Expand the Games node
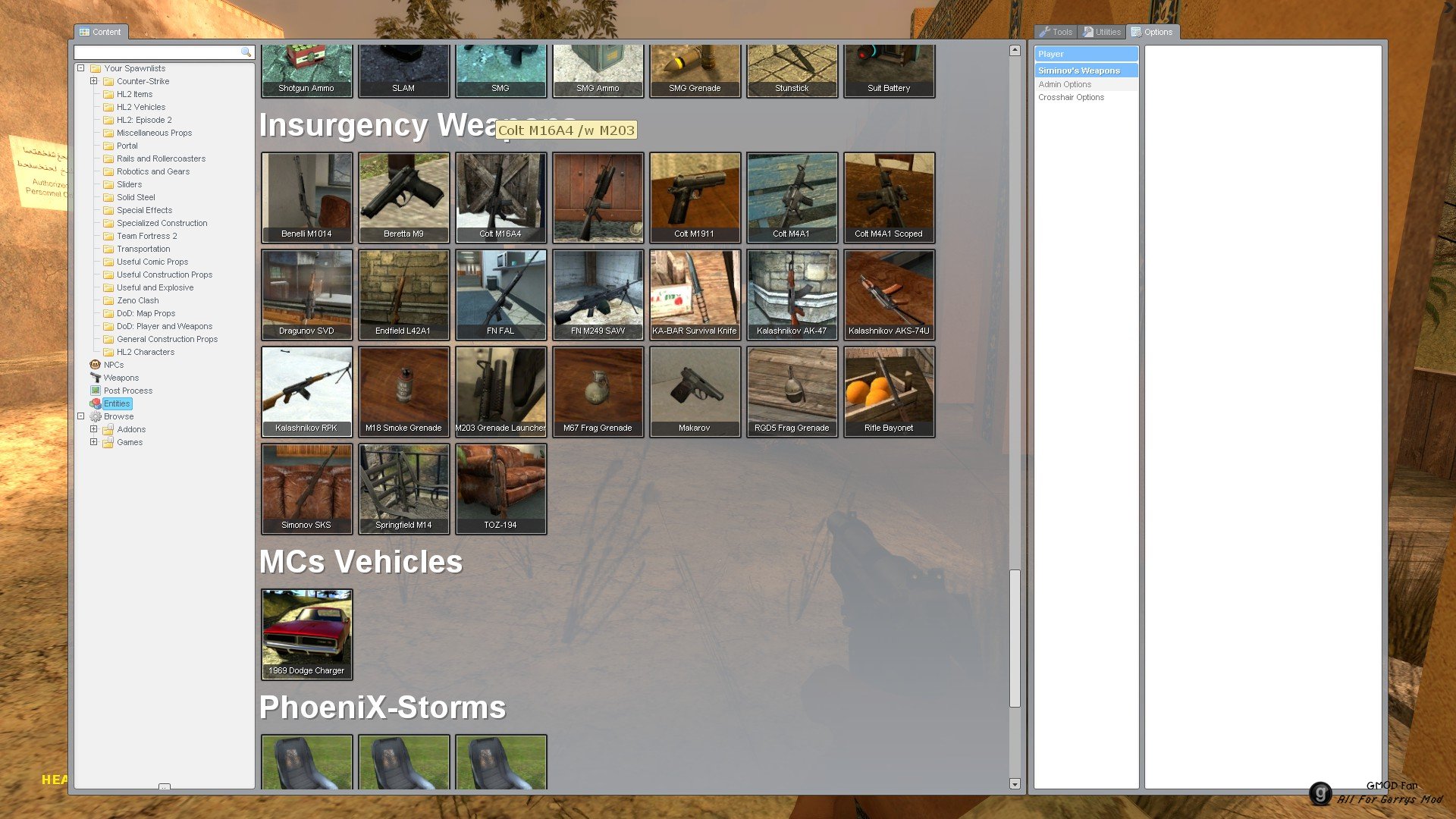Screen dimensions: 1456x819 point(93,442)
